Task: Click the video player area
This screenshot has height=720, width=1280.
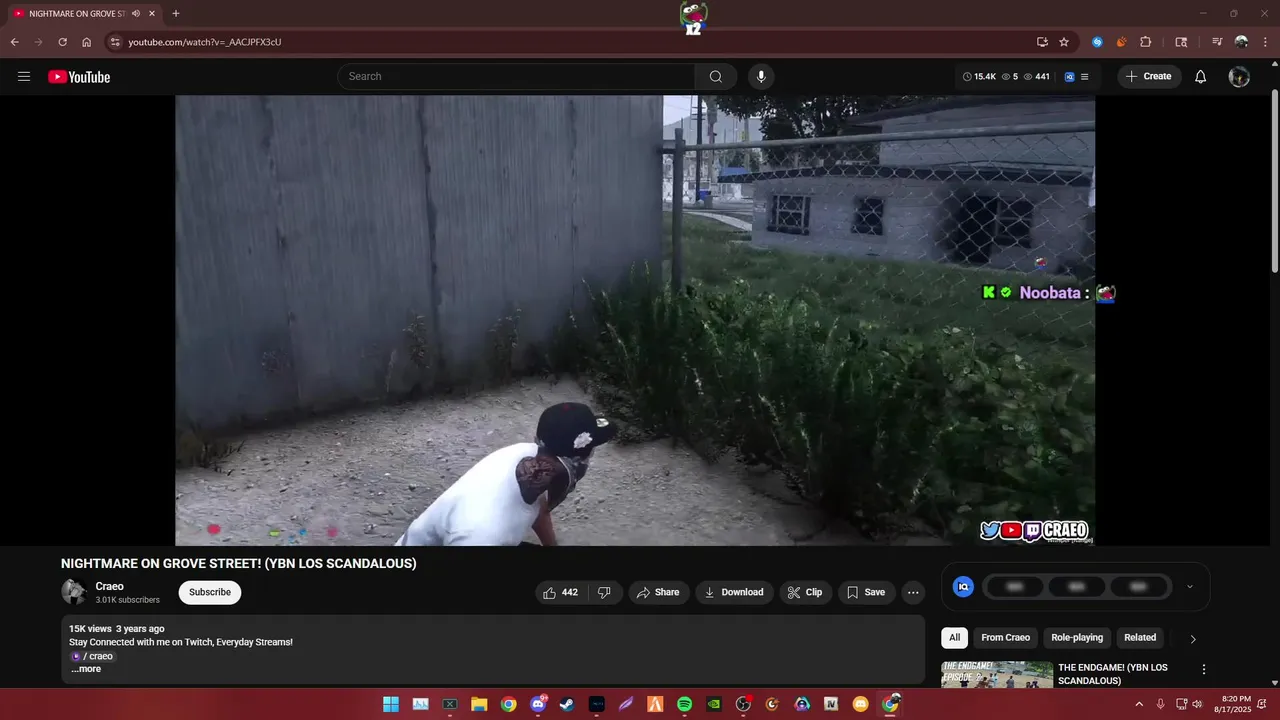Action: pyautogui.click(x=635, y=320)
